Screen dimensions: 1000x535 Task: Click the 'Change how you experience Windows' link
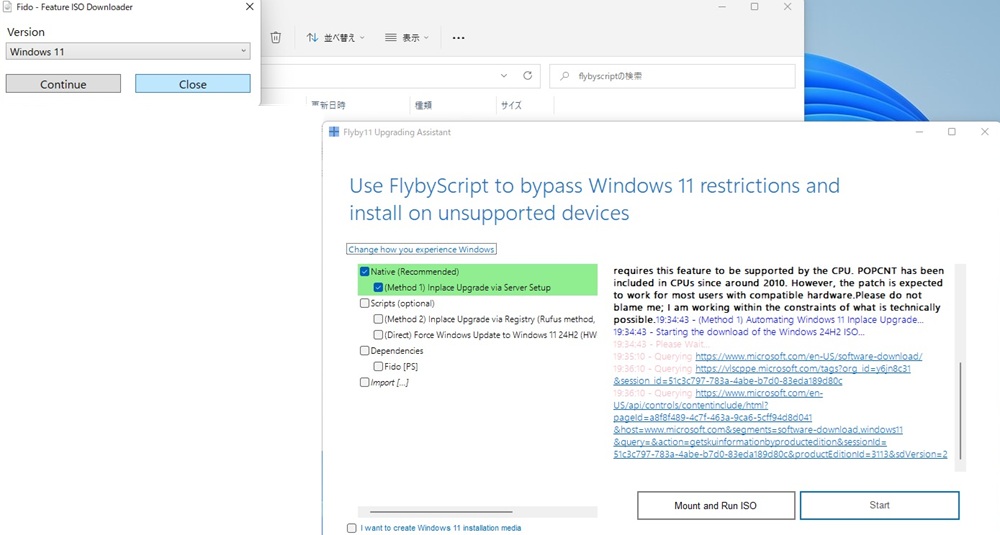pyautogui.click(x=421, y=249)
